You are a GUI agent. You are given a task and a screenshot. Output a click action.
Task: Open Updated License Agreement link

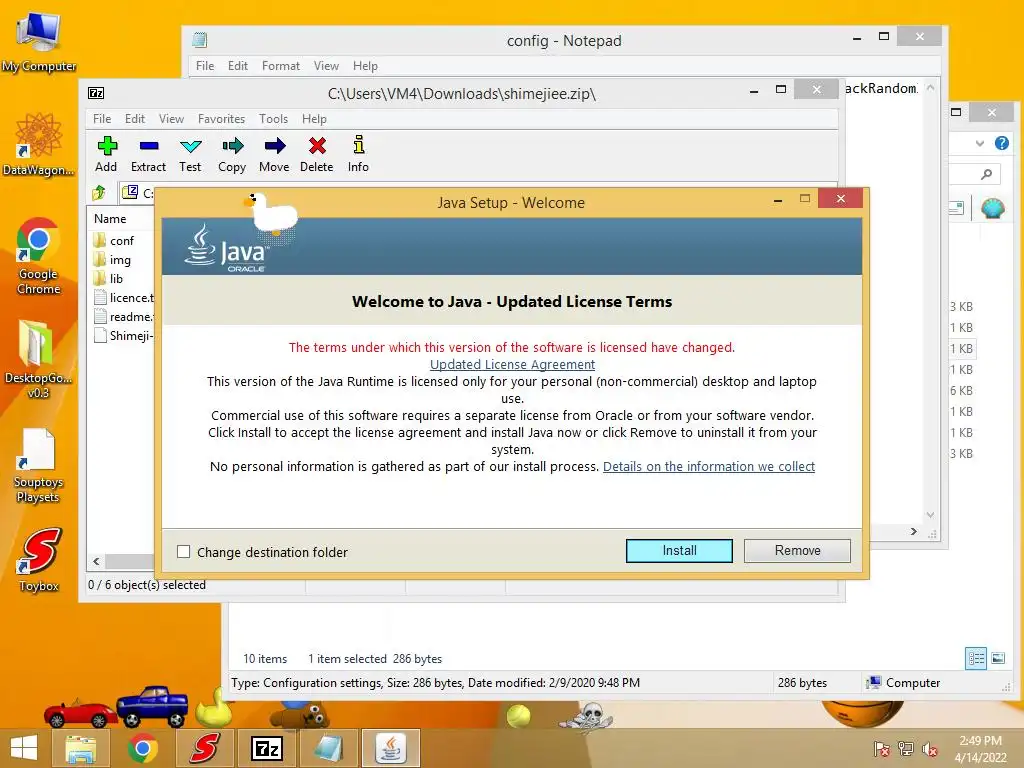(x=512, y=364)
